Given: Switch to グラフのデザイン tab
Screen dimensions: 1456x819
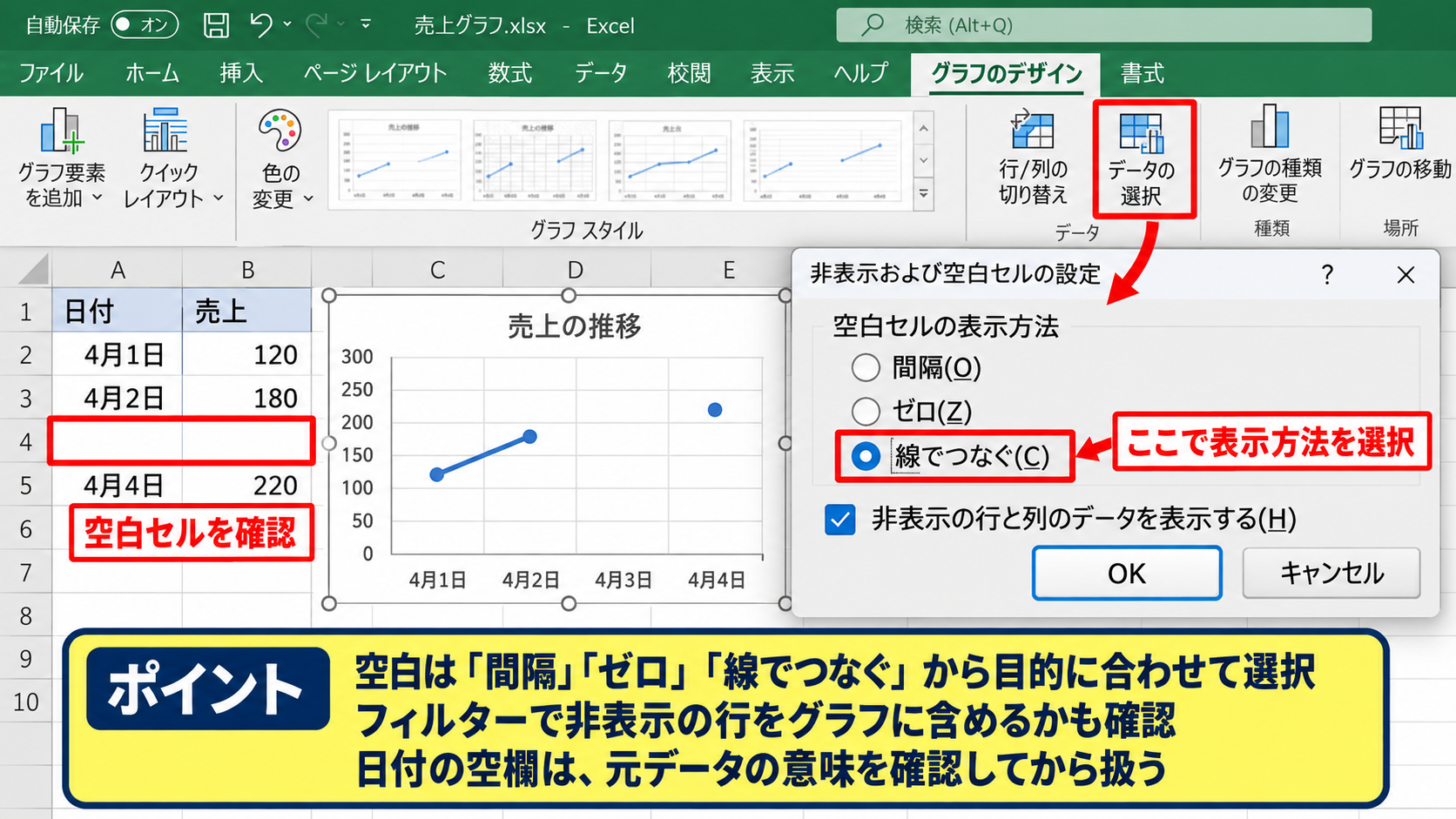Looking at the screenshot, I should [1007, 73].
